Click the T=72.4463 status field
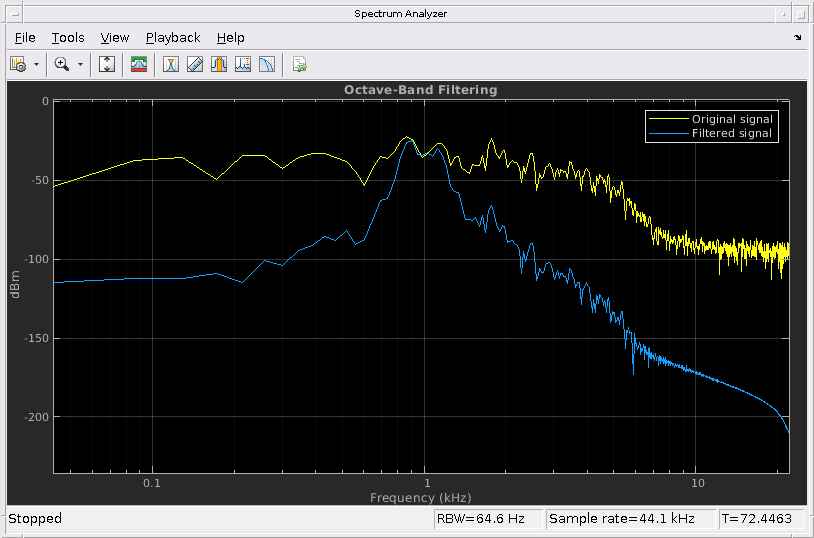Viewport: 814px width, 538px height. pos(762,518)
